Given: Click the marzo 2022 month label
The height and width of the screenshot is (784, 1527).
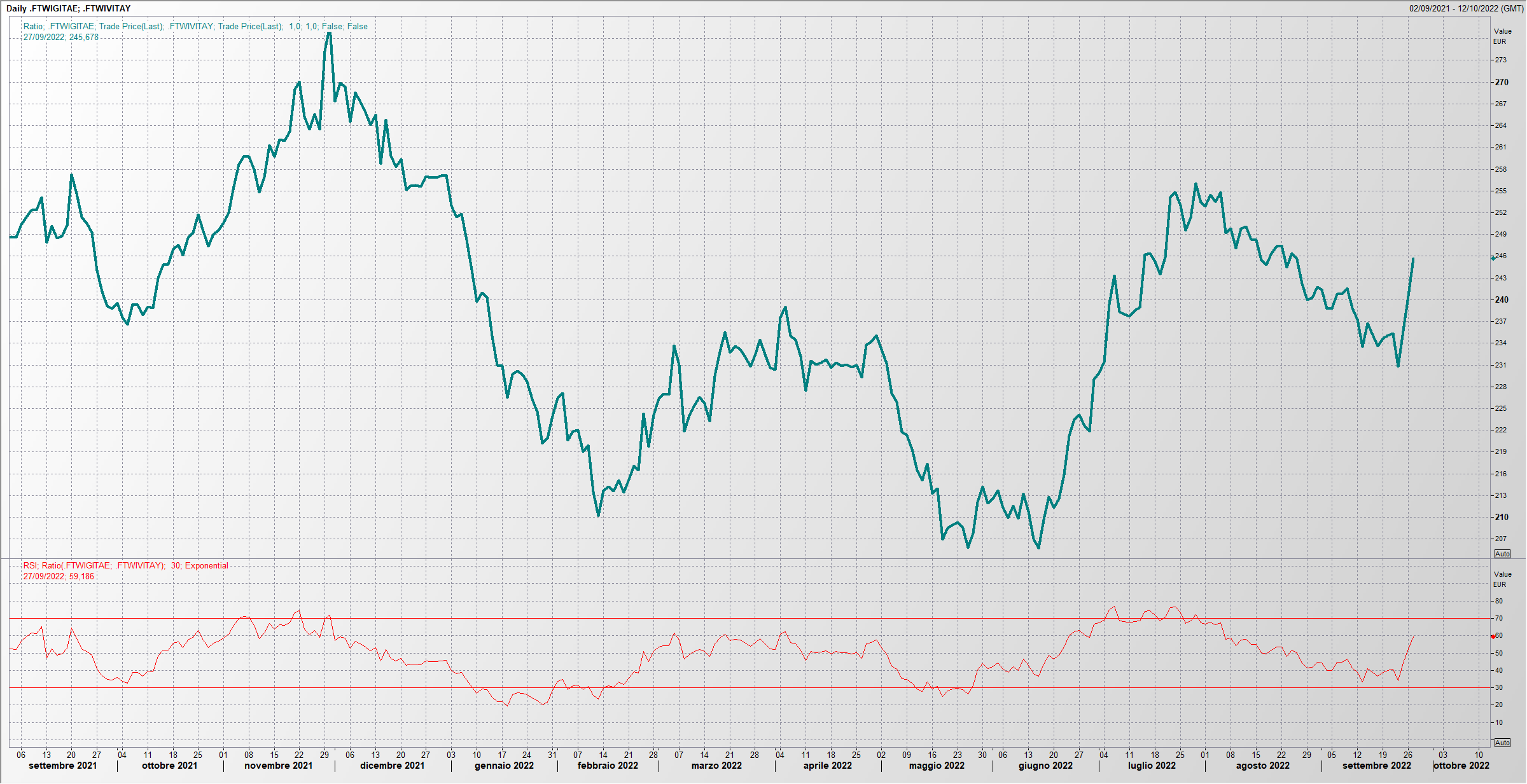Looking at the screenshot, I should point(717,766).
